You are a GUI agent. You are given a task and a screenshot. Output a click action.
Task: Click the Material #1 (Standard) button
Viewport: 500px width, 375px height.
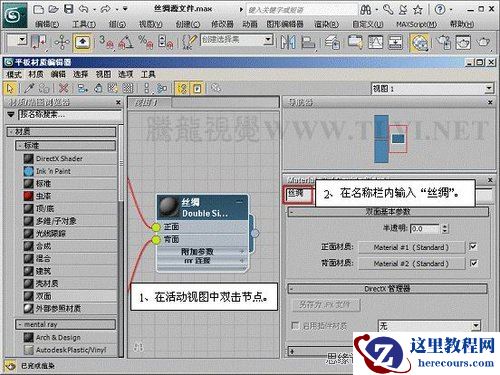pyautogui.click(x=411, y=247)
